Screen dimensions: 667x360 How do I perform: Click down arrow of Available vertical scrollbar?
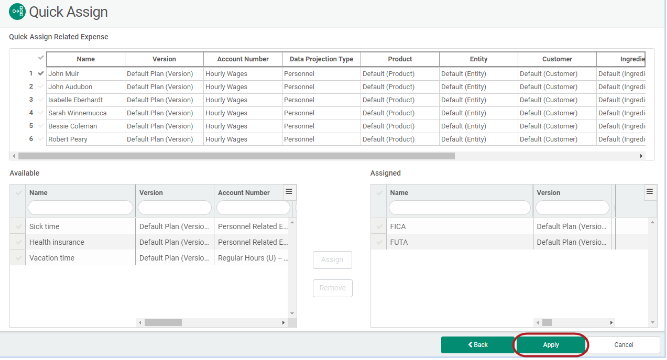(292, 313)
